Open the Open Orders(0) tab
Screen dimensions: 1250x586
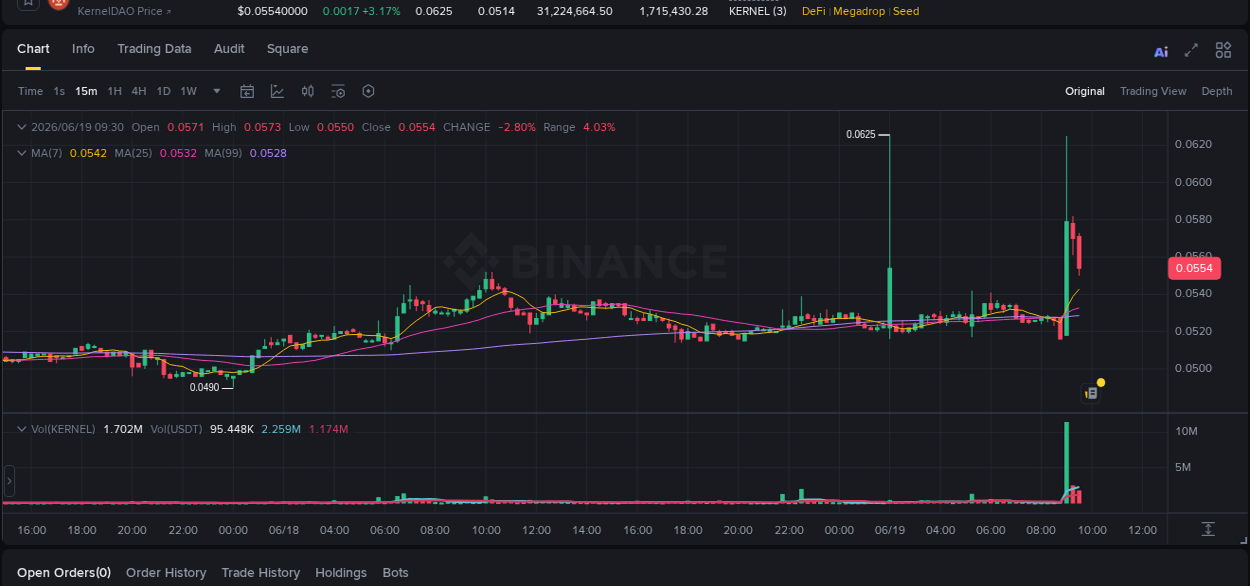64,573
